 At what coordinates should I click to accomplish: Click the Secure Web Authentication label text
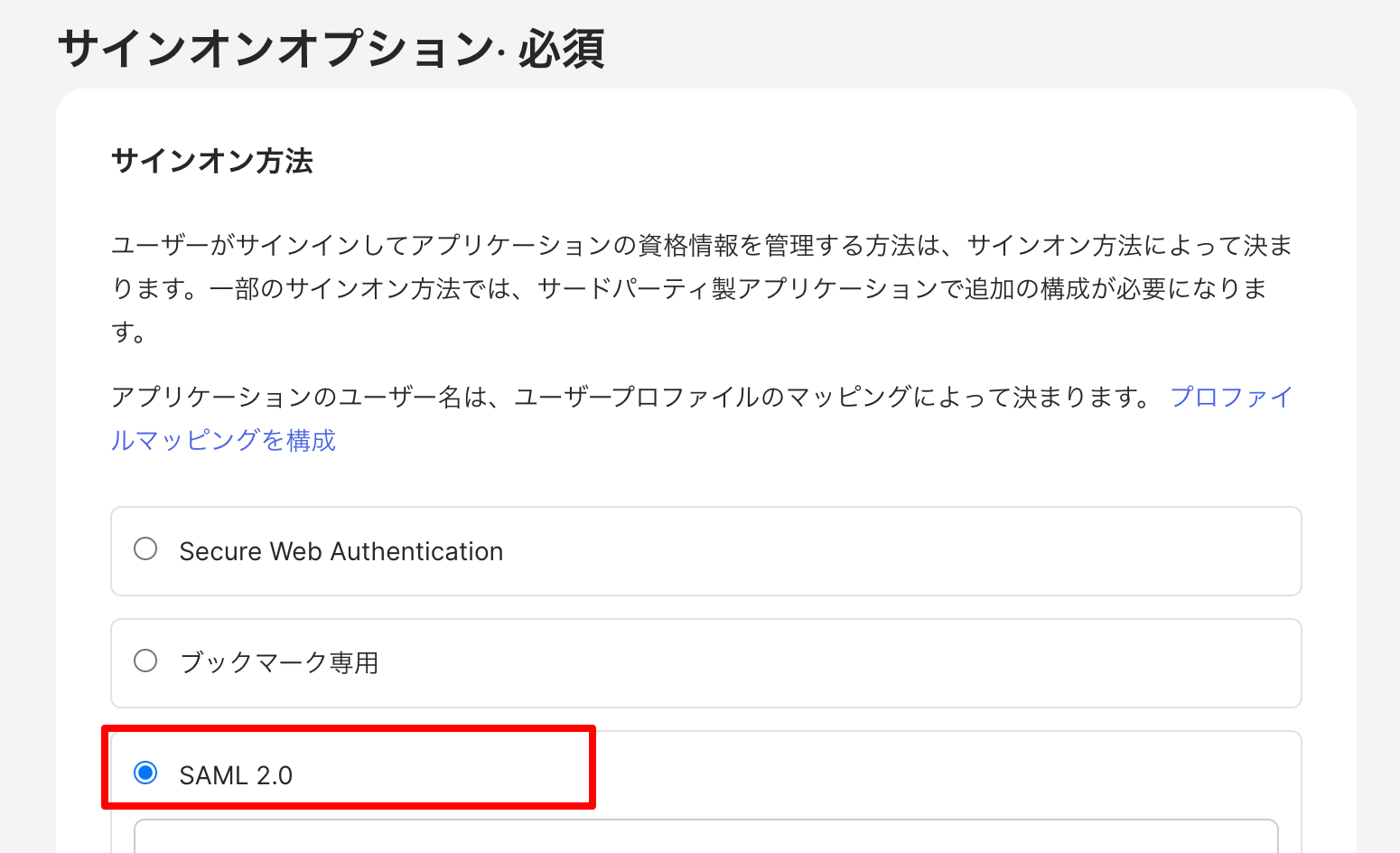click(x=341, y=551)
